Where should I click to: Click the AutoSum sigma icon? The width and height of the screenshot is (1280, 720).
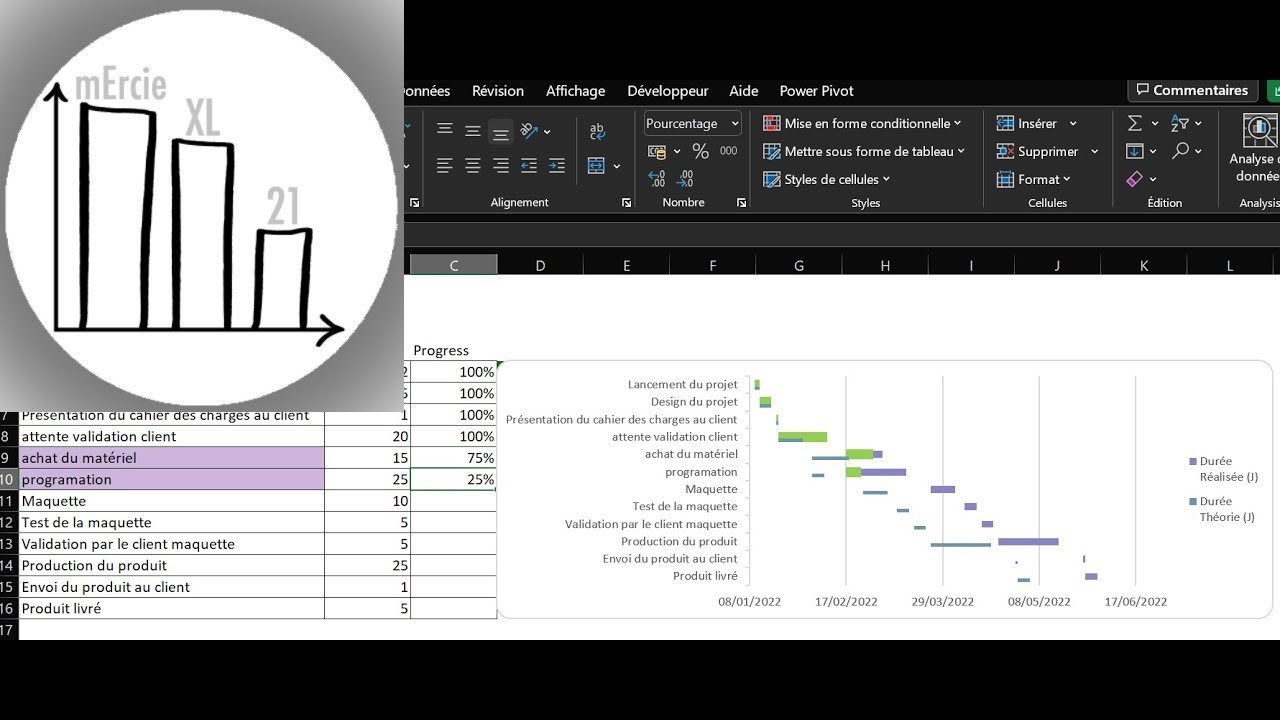[x=1135, y=123]
